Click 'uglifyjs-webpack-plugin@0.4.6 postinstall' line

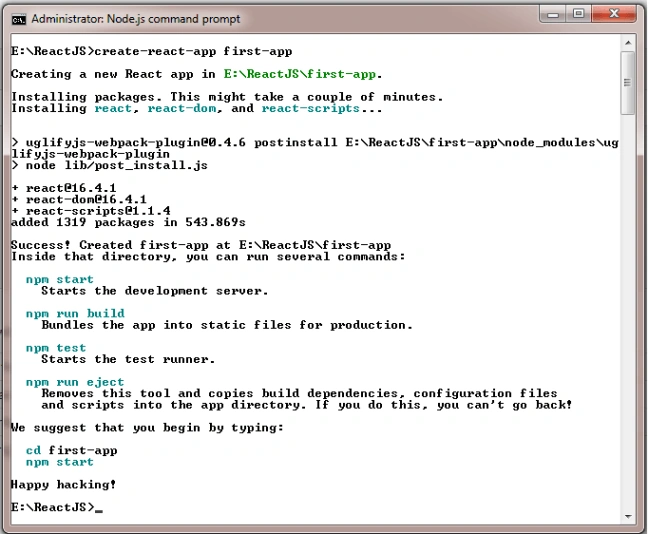[315, 143]
